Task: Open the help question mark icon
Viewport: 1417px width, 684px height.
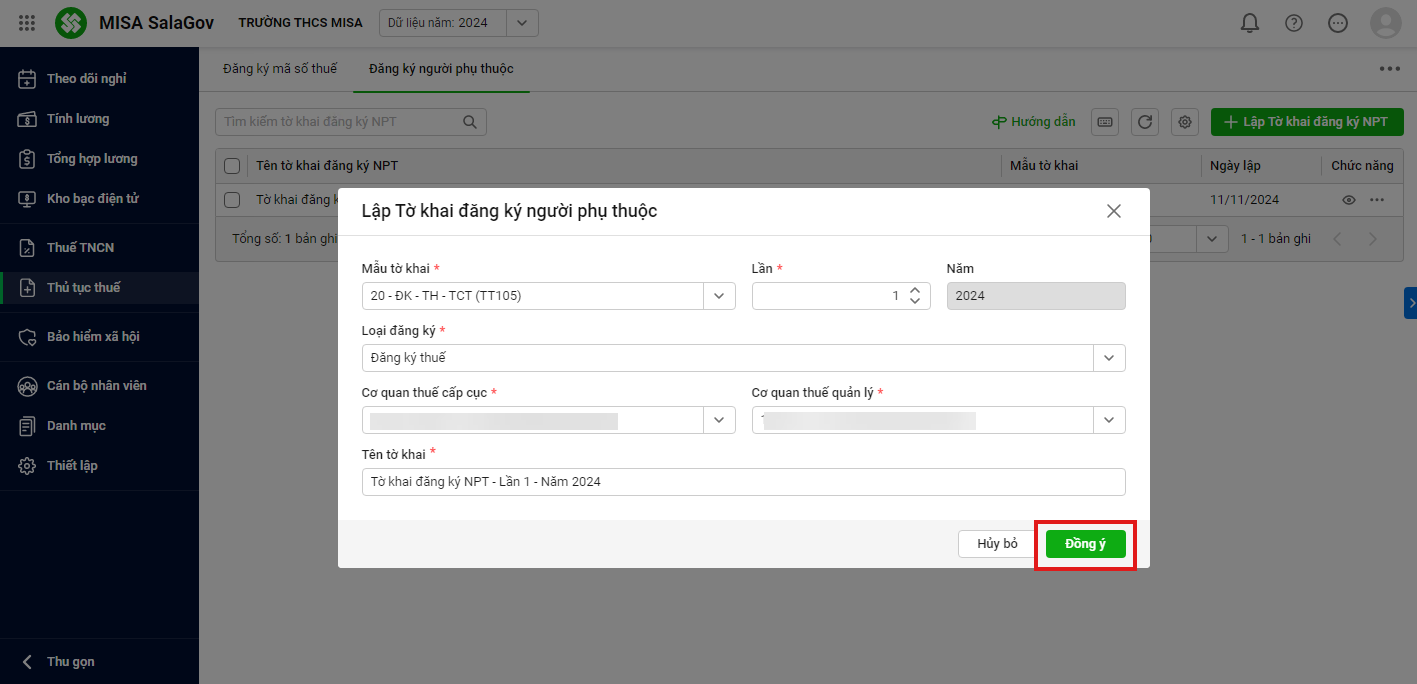Action: [x=1293, y=23]
